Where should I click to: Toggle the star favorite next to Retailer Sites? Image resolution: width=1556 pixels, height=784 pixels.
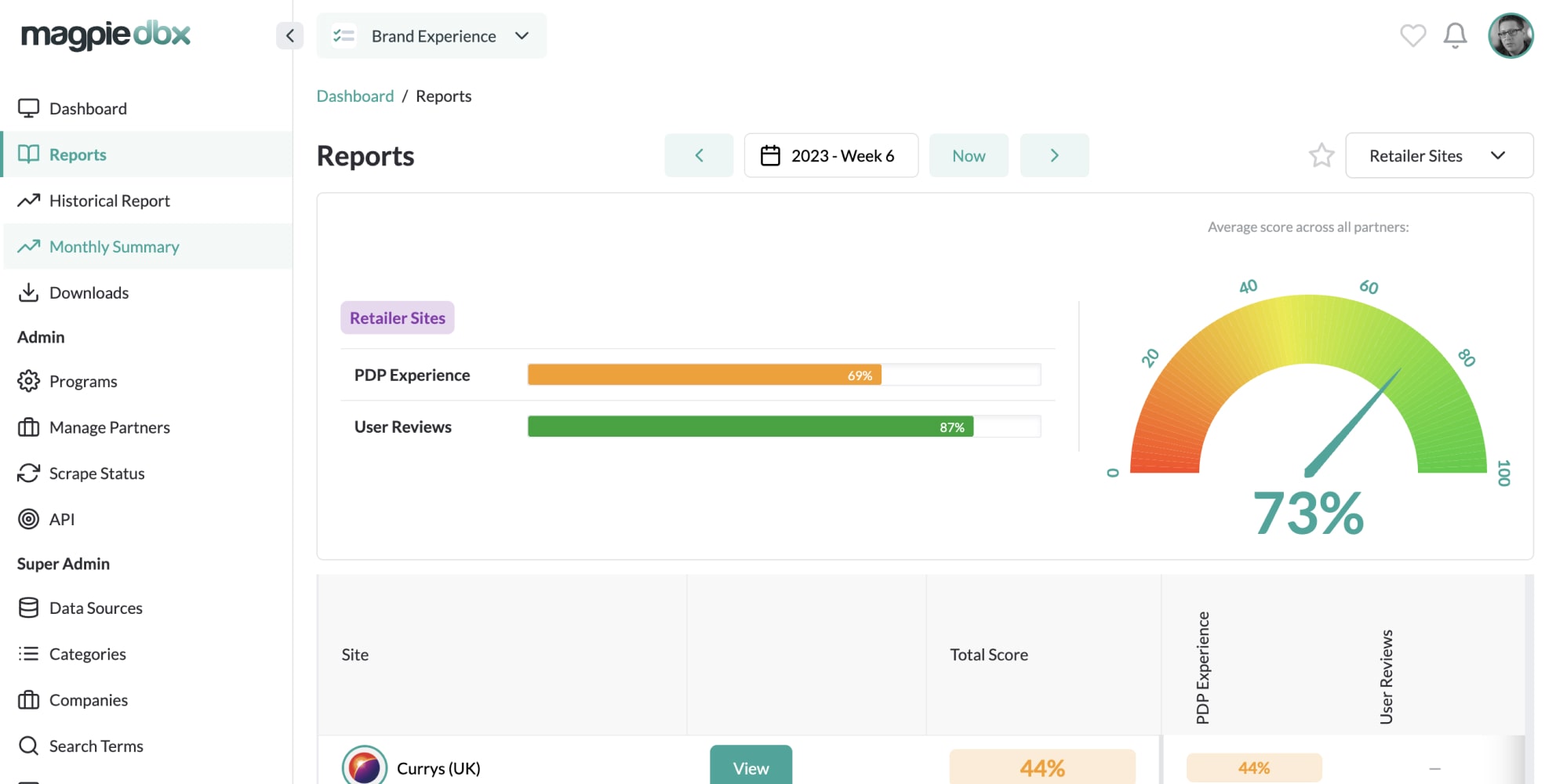(x=1322, y=155)
